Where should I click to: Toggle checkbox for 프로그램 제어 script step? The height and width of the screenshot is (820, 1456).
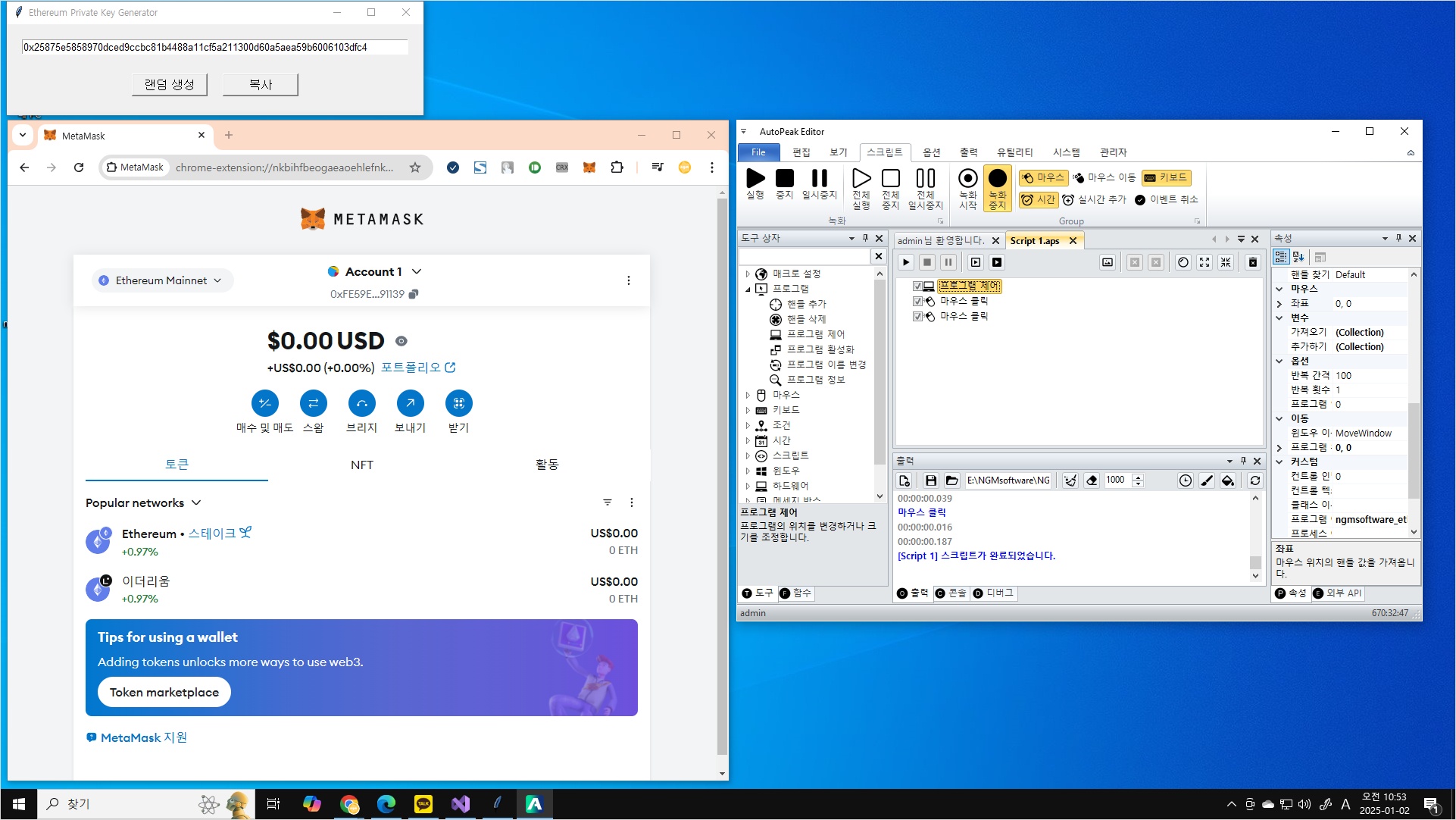(x=917, y=286)
